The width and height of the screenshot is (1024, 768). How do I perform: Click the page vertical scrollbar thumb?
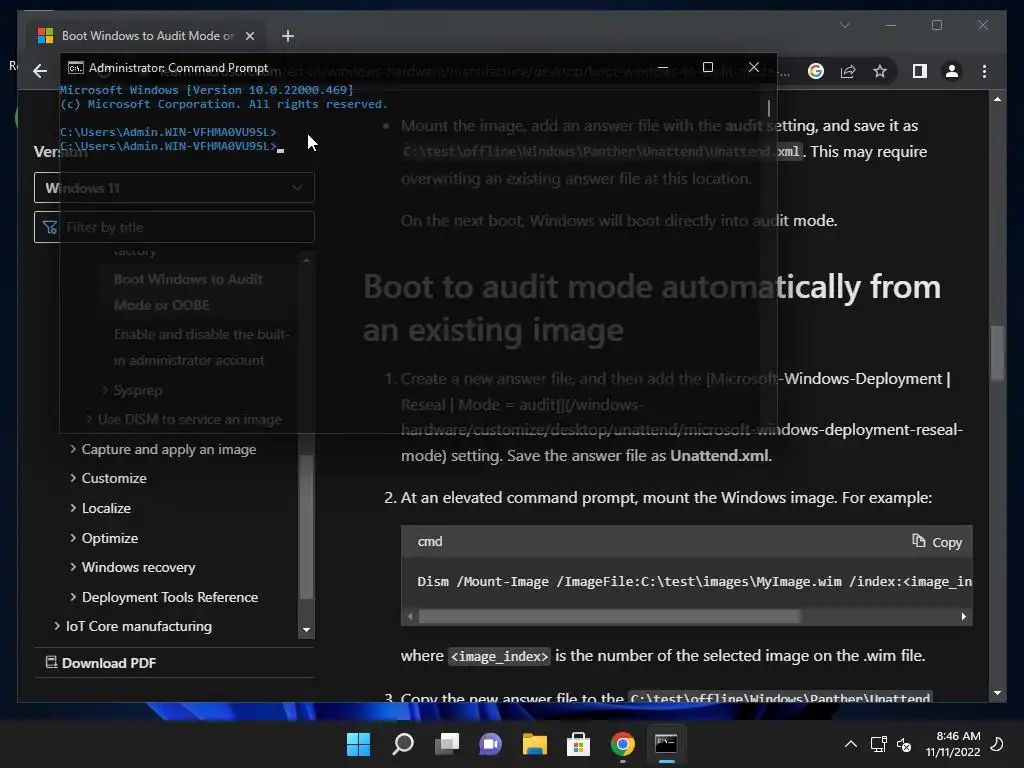(x=997, y=353)
